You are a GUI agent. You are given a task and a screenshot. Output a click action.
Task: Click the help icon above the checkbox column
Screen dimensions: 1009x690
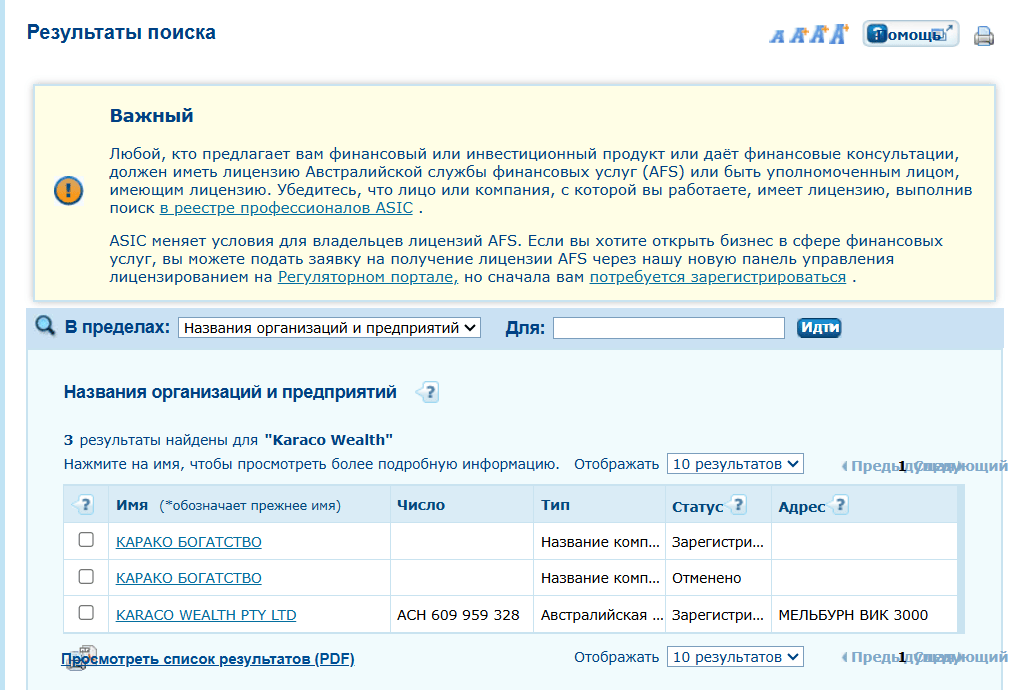click(x=85, y=505)
